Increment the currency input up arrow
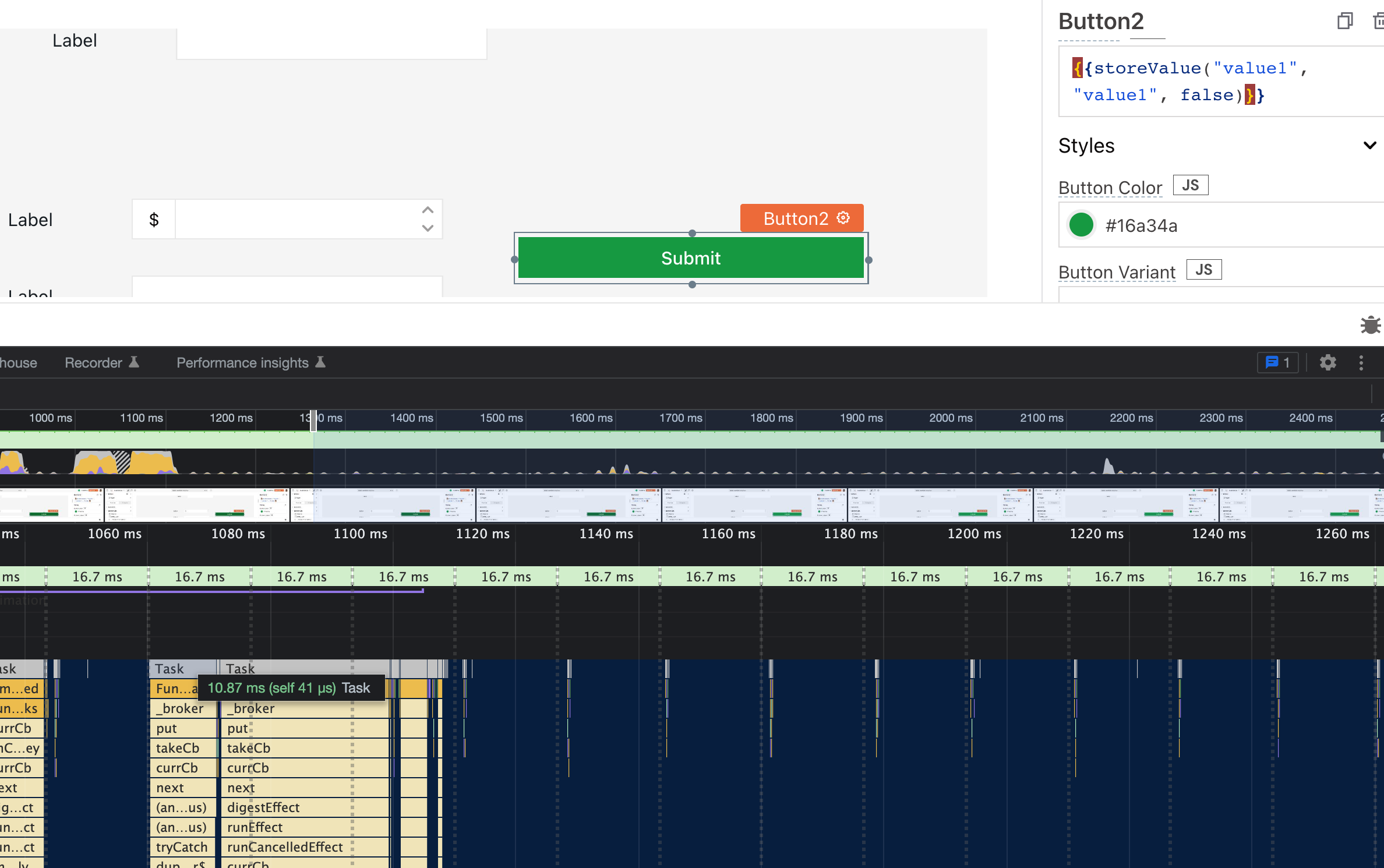 coord(428,210)
